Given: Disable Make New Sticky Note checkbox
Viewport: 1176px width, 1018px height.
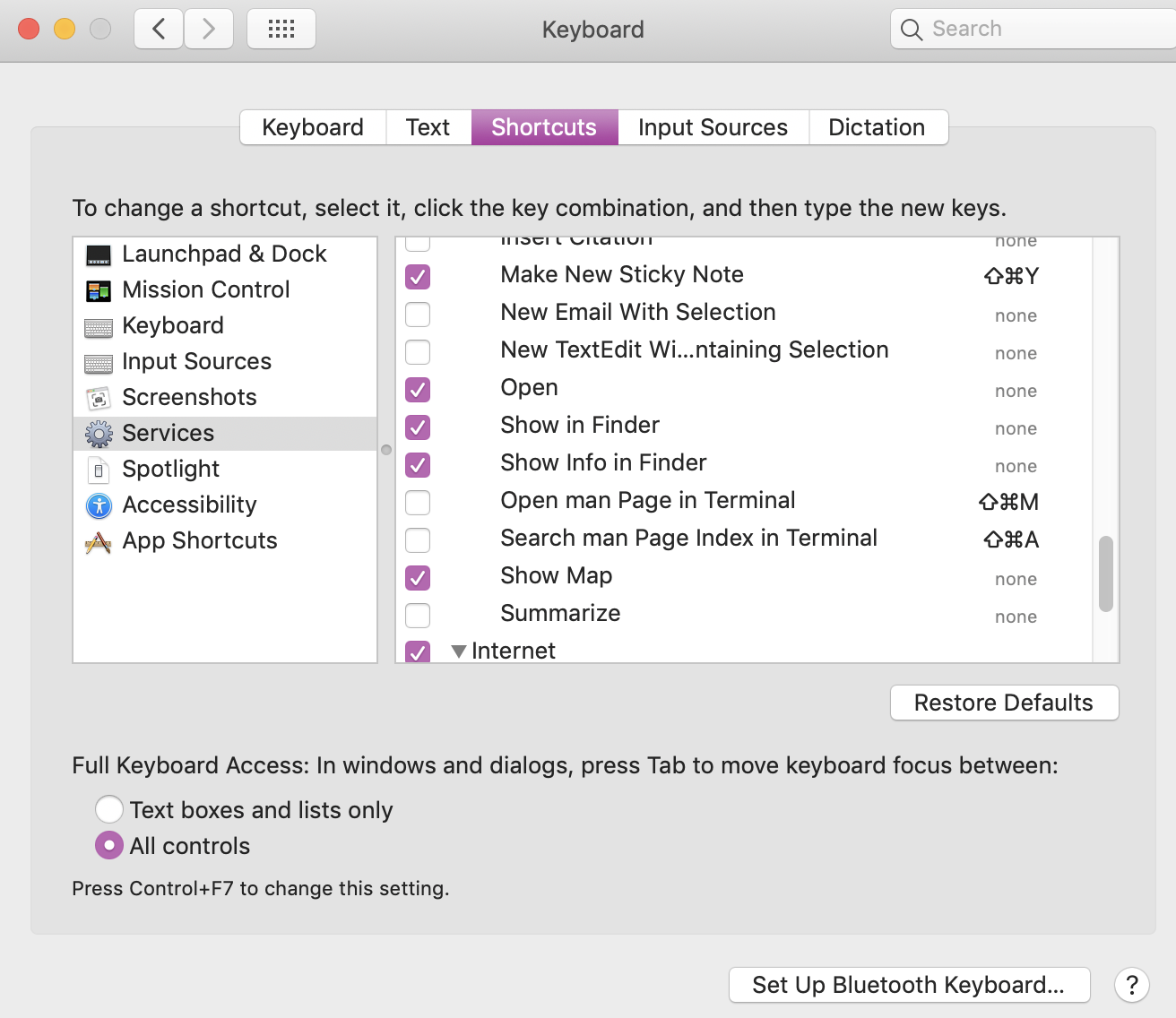Looking at the screenshot, I should pyautogui.click(x=418, y=276).
